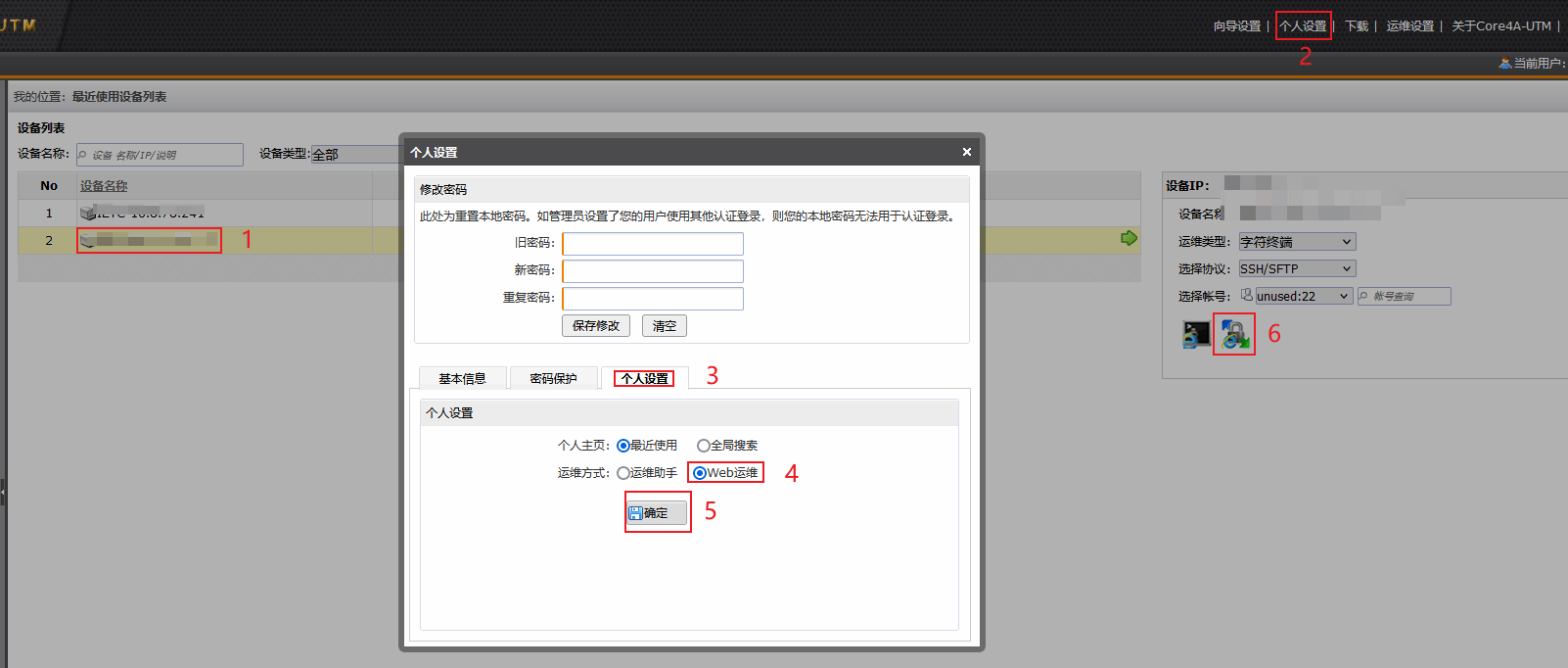Open the 密码保护 tab
Viewport: 1568px width, 668px height.
(553, 379)
